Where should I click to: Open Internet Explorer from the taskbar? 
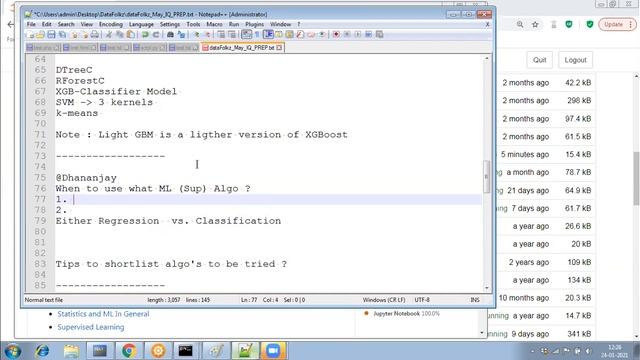(x=42, y=351)
